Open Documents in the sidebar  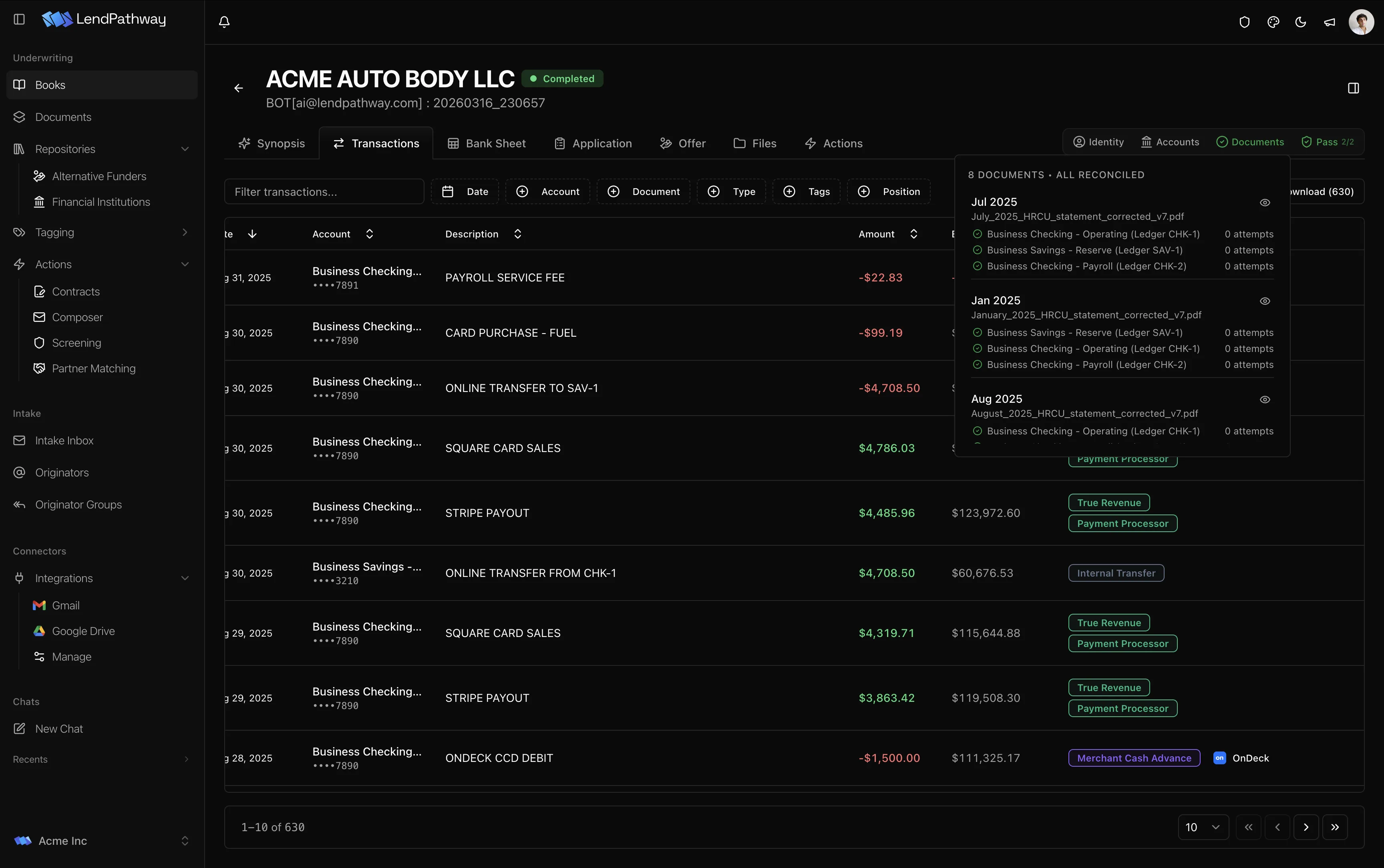[x=102, y=117]
